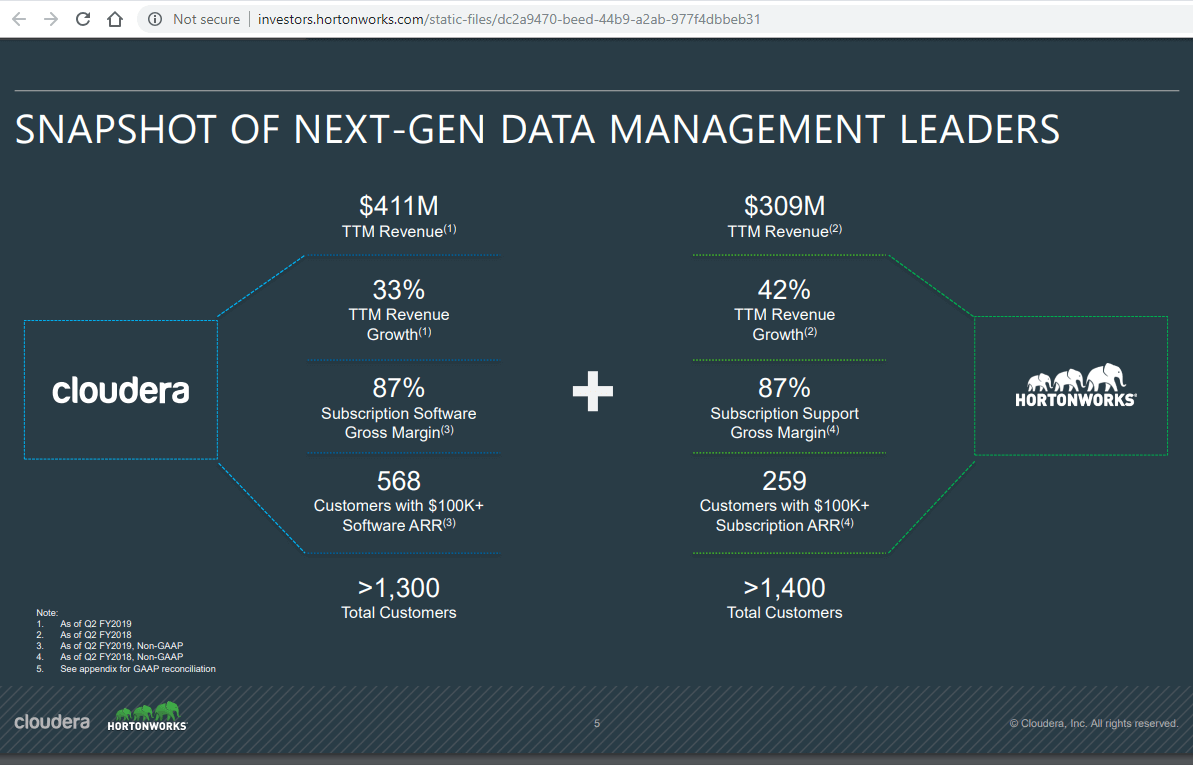Screen dimensions: 1193x765
Task: Select the cloudera wordmark in the footer
Action: coord(51,720)
